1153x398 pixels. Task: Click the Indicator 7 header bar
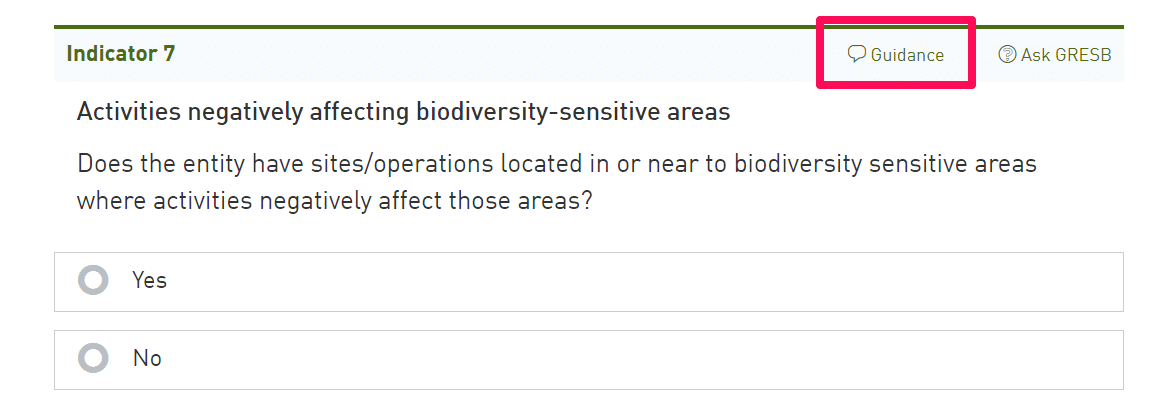coord(588,54)
